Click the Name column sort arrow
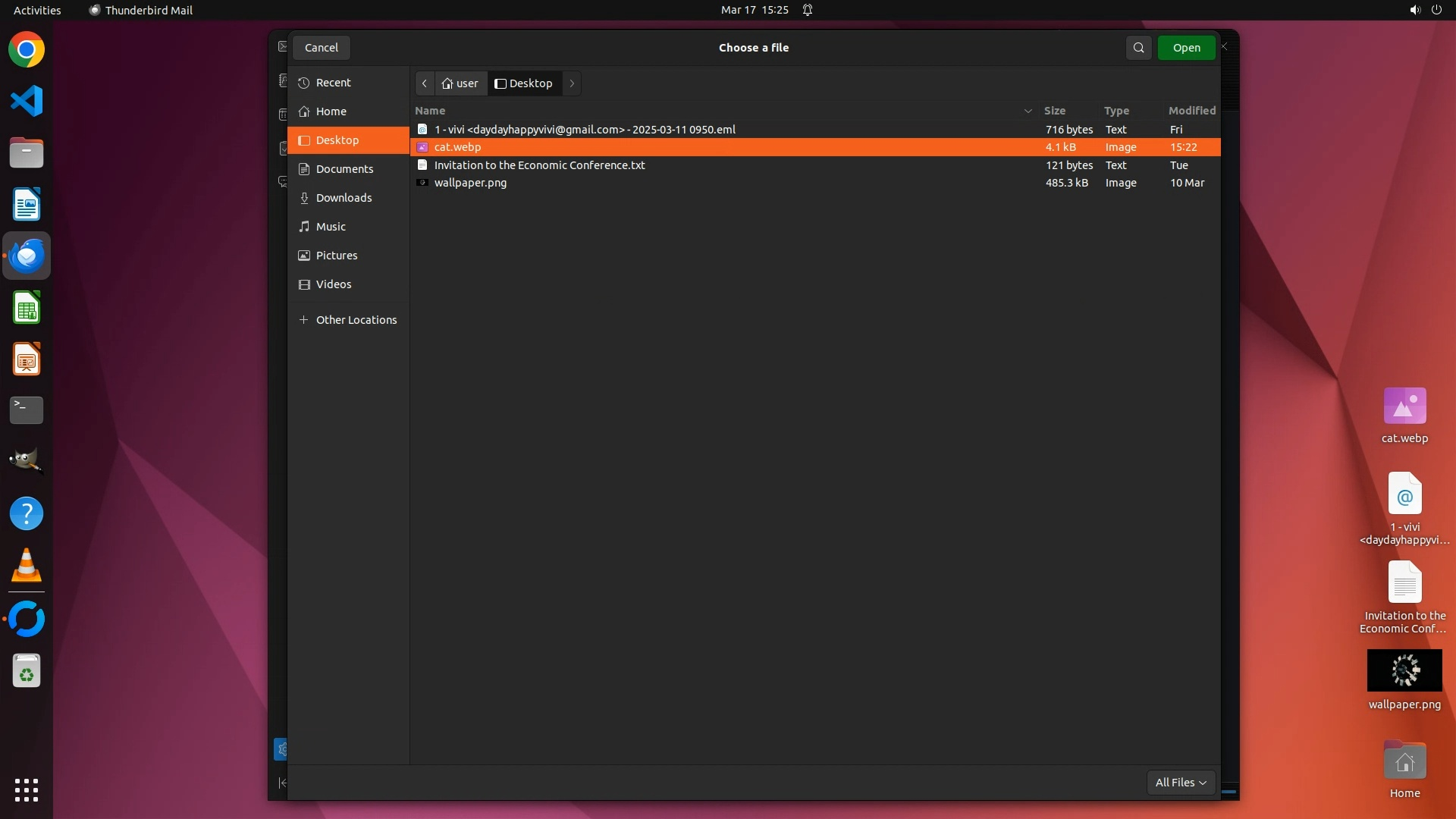The height and width of the screenshot is (819, 1456). click(x=1028, y=111)
